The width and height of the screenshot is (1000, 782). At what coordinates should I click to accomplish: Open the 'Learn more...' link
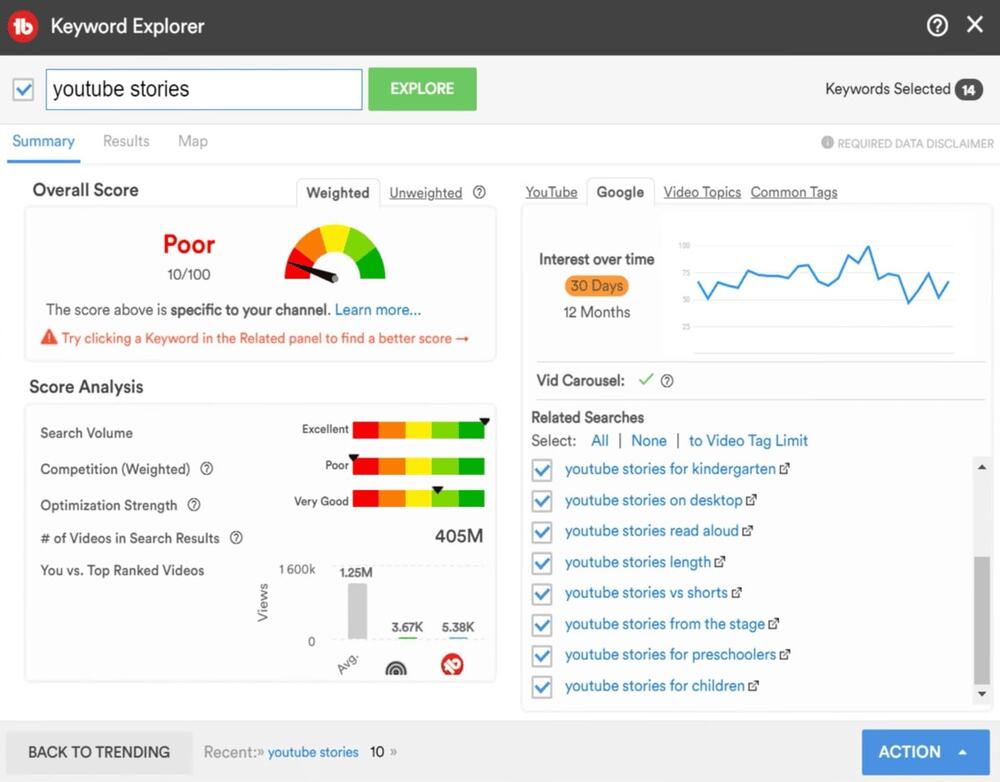[378, 310]
